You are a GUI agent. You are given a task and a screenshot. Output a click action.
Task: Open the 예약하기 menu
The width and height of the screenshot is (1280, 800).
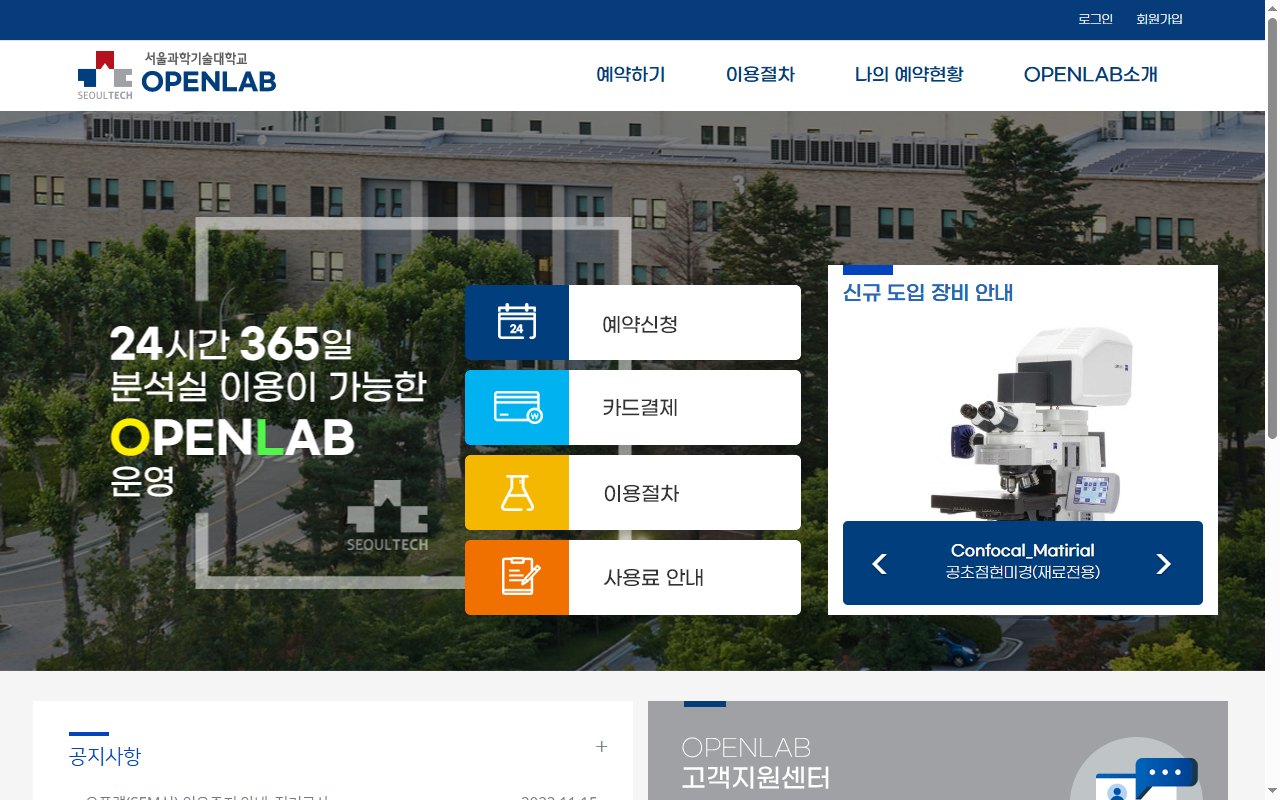pyautogui.click(x=631, y=74)
